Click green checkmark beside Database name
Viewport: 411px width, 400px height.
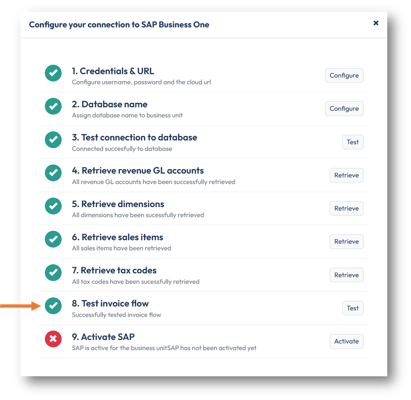53,106
